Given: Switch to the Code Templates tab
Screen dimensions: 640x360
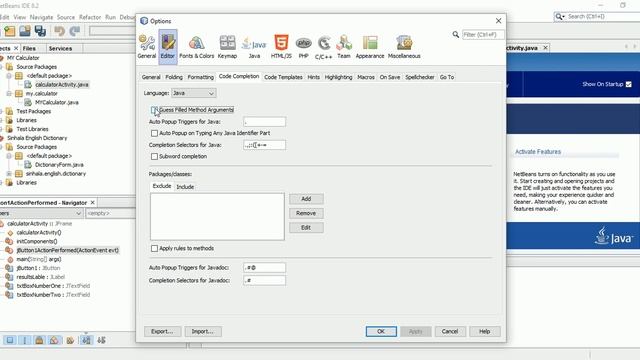Looking at the screenshot, I should point(283,77).
